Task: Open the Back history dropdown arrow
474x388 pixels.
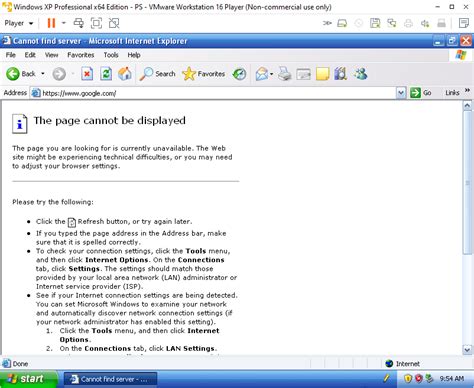Action: [43, 74]
